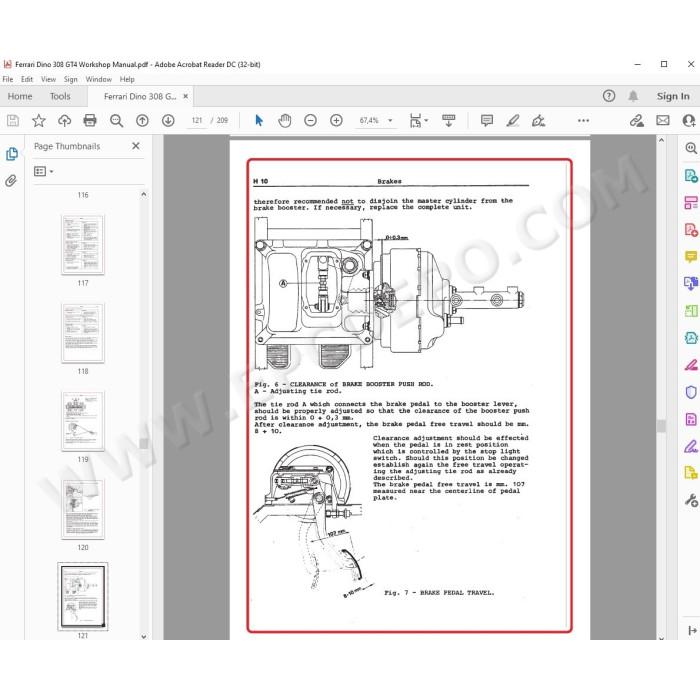Click the Print file icon
Screen dimensions: 700x700
[90, 121]
